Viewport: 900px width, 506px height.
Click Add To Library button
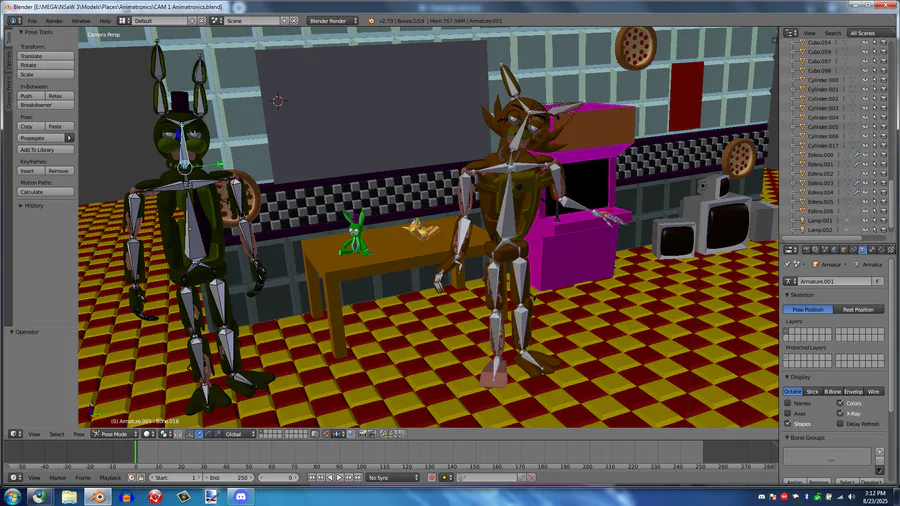point(46,150)
